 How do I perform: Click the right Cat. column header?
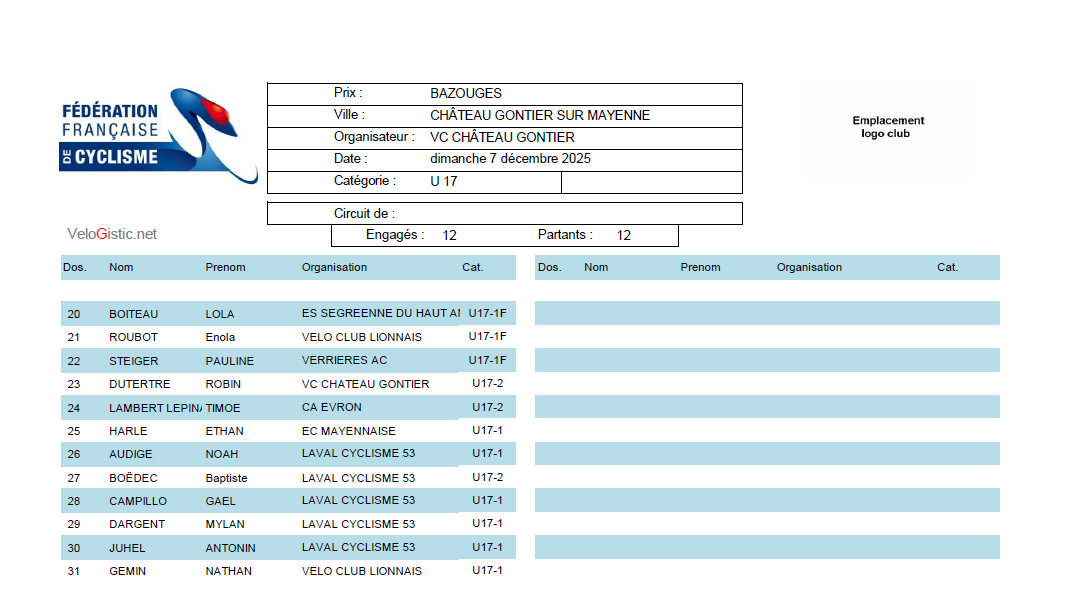[947, 267]
